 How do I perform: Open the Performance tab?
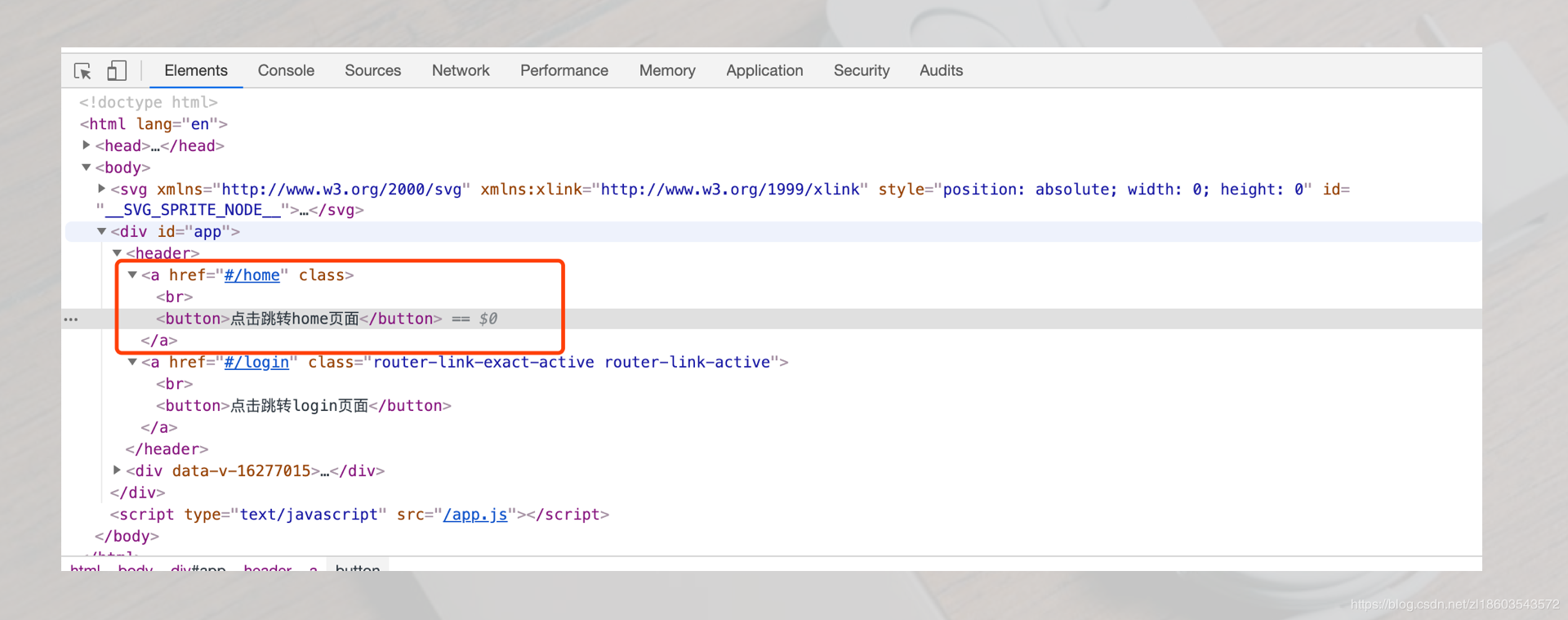564,71
